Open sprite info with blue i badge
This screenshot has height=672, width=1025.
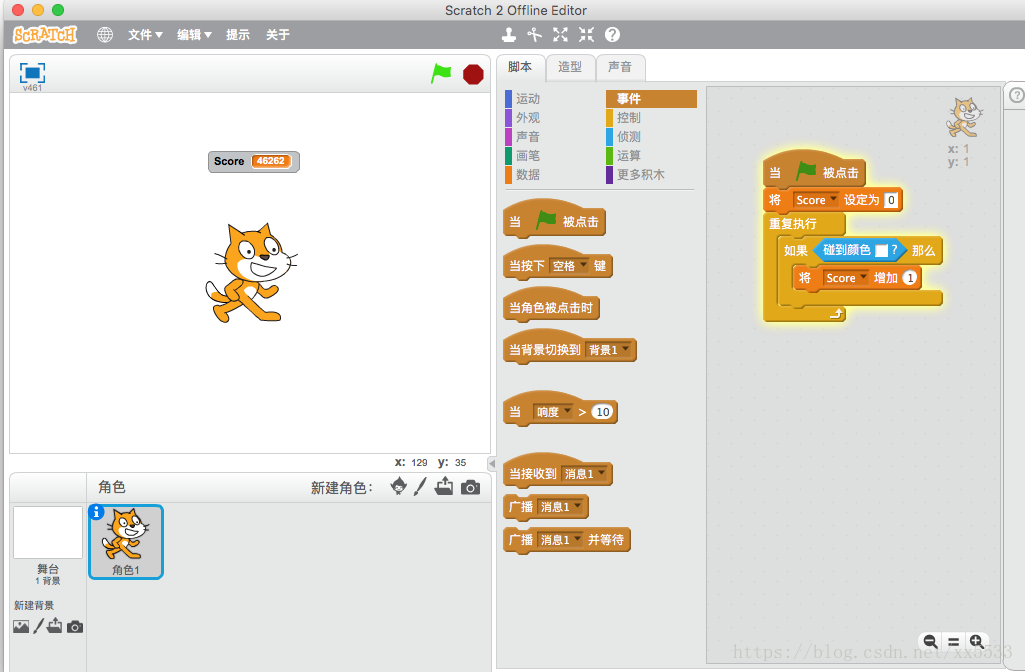[x=96, y=512]
